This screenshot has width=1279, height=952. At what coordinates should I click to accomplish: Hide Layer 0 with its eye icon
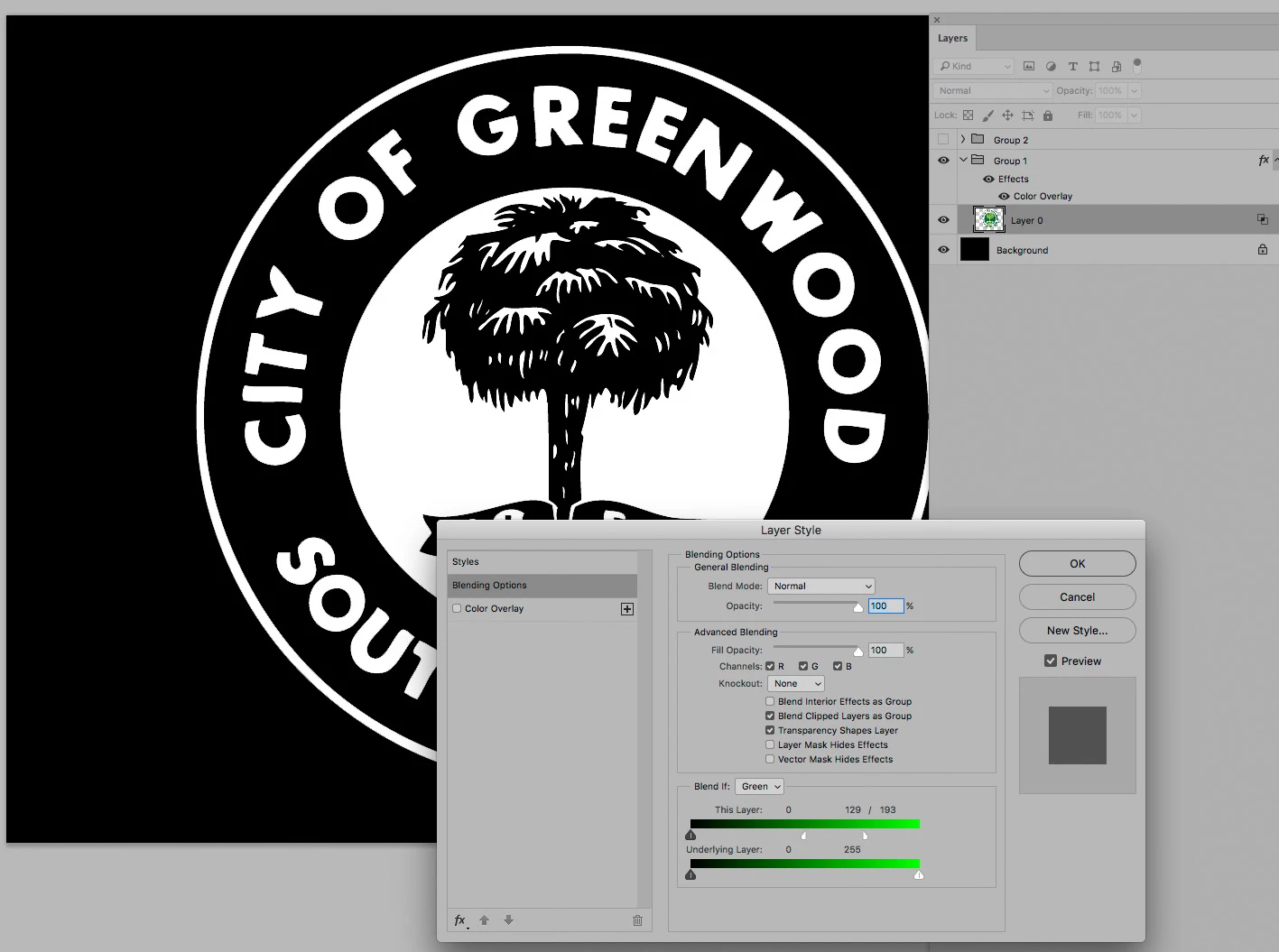click(943, 219)
